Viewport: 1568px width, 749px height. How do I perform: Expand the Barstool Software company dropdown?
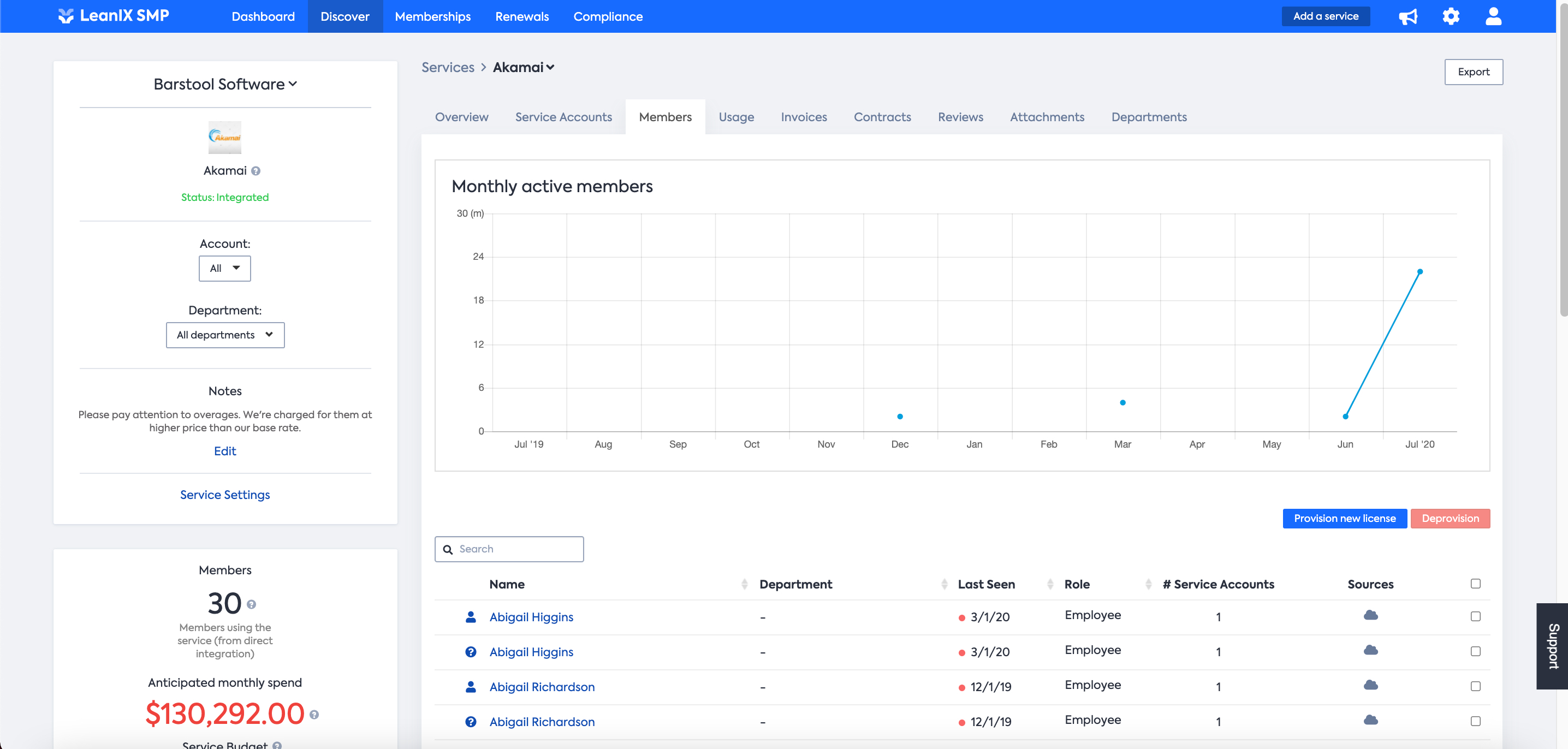[x=224, y=84]
